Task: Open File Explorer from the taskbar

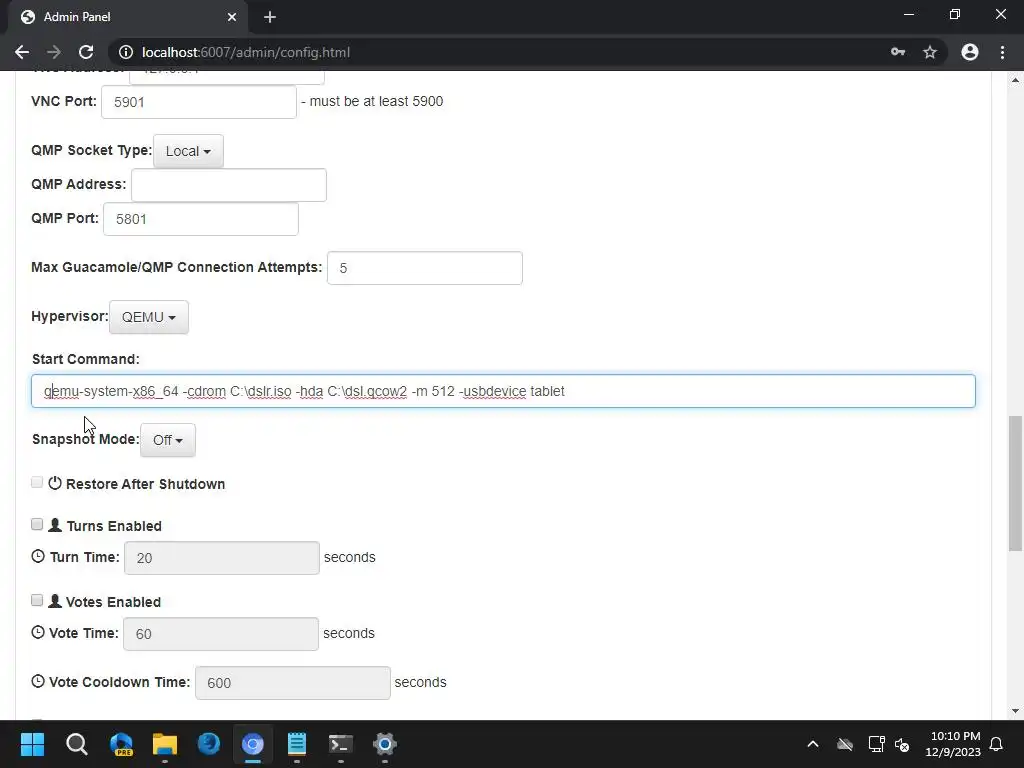Action: 165,744
